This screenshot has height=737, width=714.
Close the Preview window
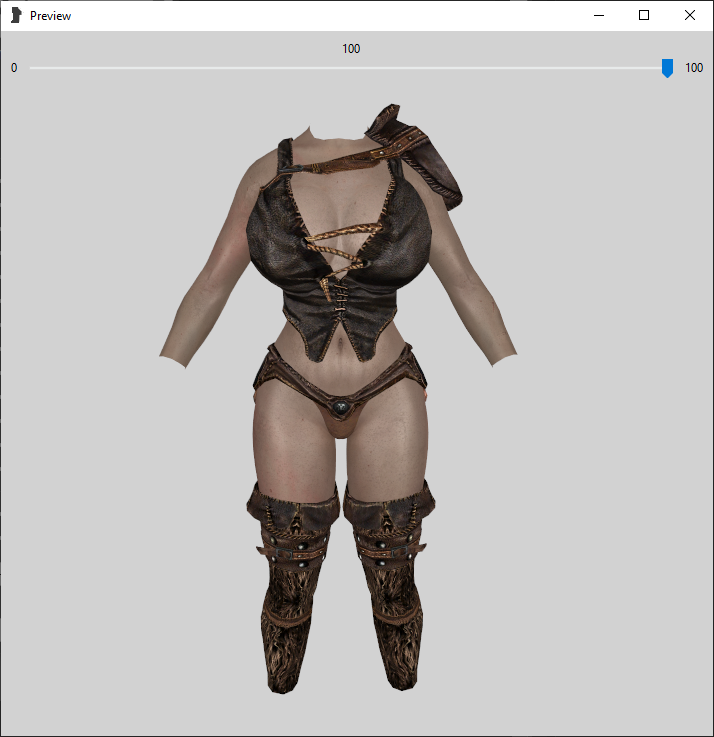click(690, 15)
